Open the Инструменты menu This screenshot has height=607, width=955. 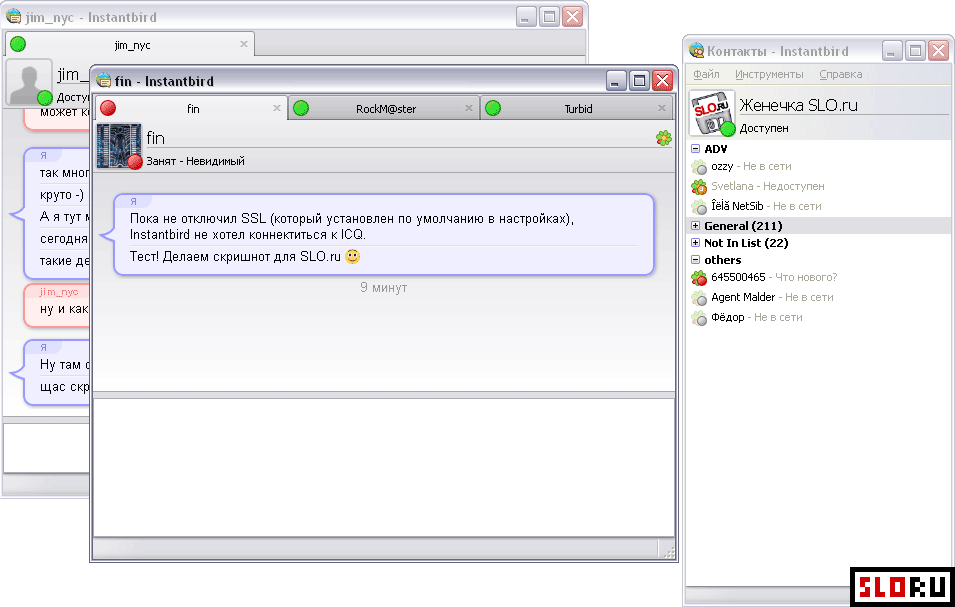(x=769, y=74)
